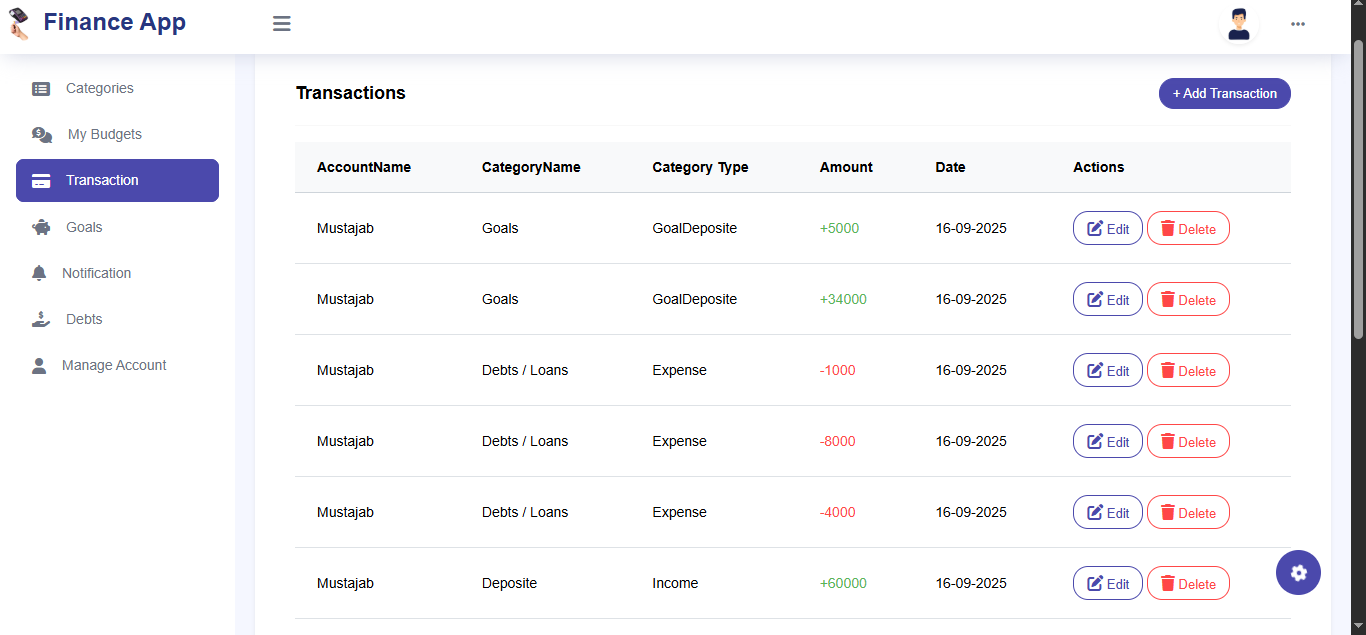Edit the +5000 GoalDeposite transaction
Image resolution: width=1366 pixels, height=635 pixels.
pyautogui.click(x=1107, y=229)
